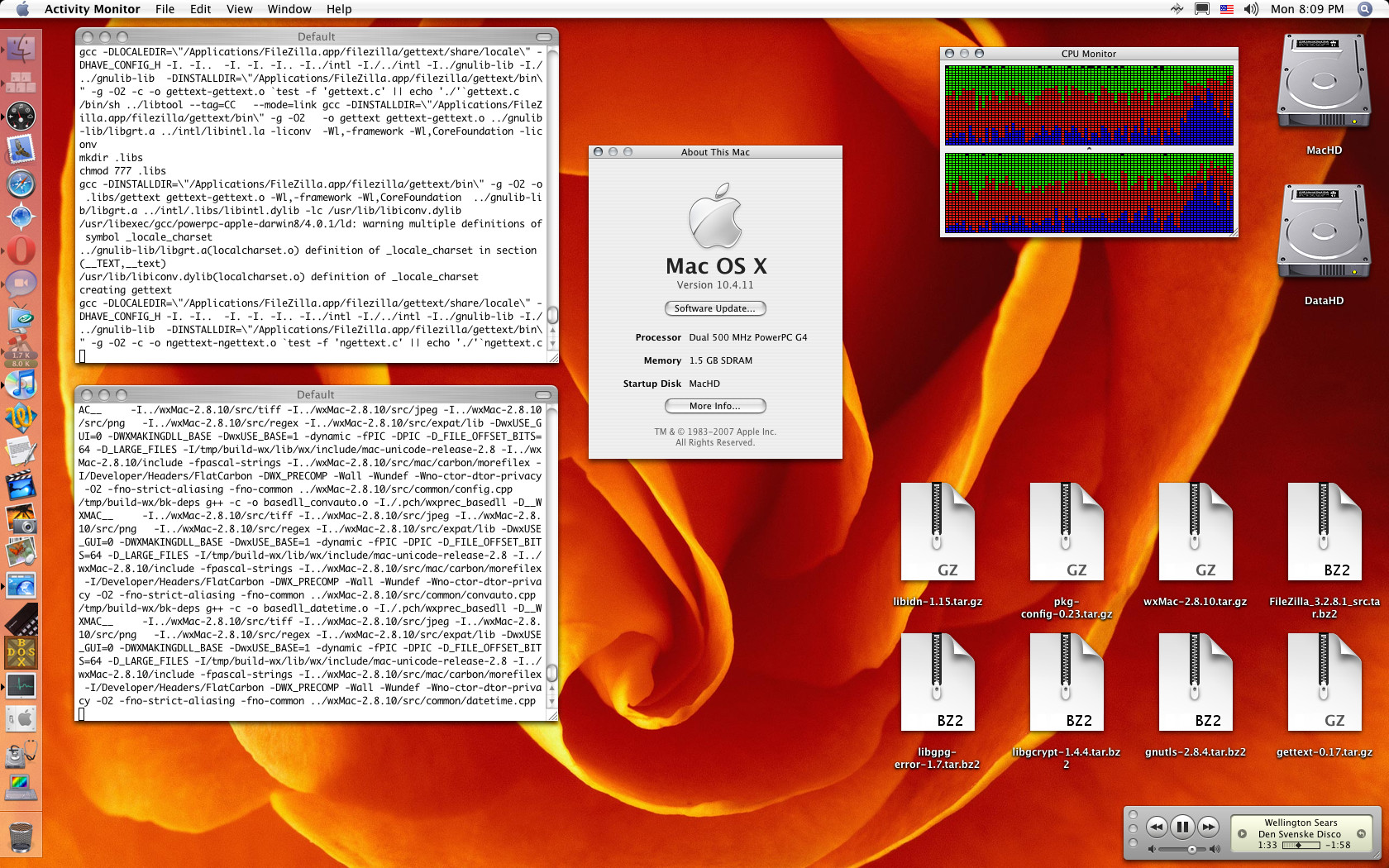The height and width of the screenshot is (868, 1389).
Task: Click the Activity Monitor Dock icon
Action: coord(21,685)
